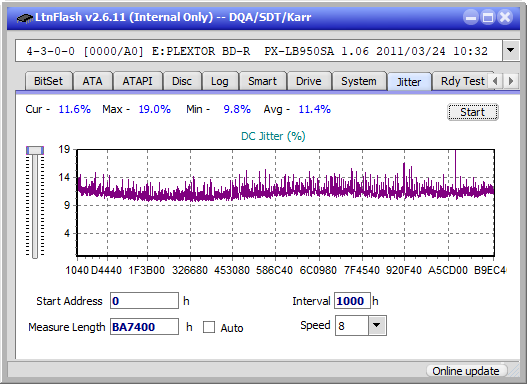Click the Start Address input field
527x384 pixels.
[x=145, y=301]
